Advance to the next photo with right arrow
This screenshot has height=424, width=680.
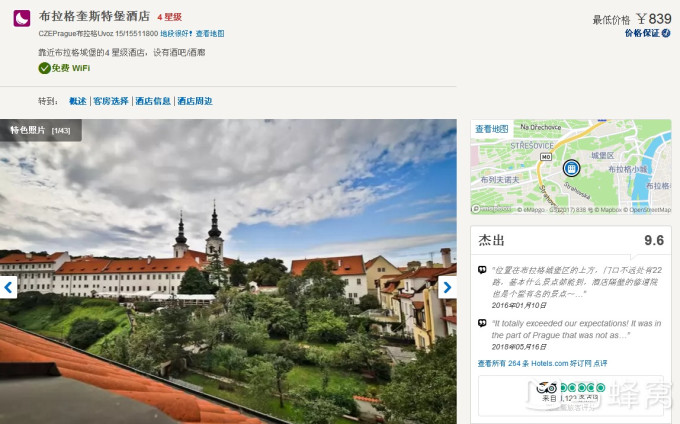pyautogui.click(x=447, y=287)
